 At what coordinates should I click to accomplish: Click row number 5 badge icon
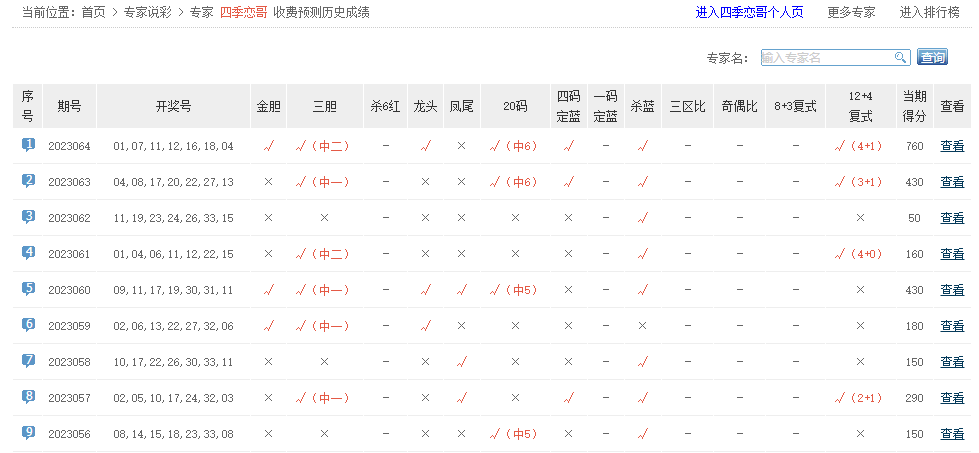28,289
